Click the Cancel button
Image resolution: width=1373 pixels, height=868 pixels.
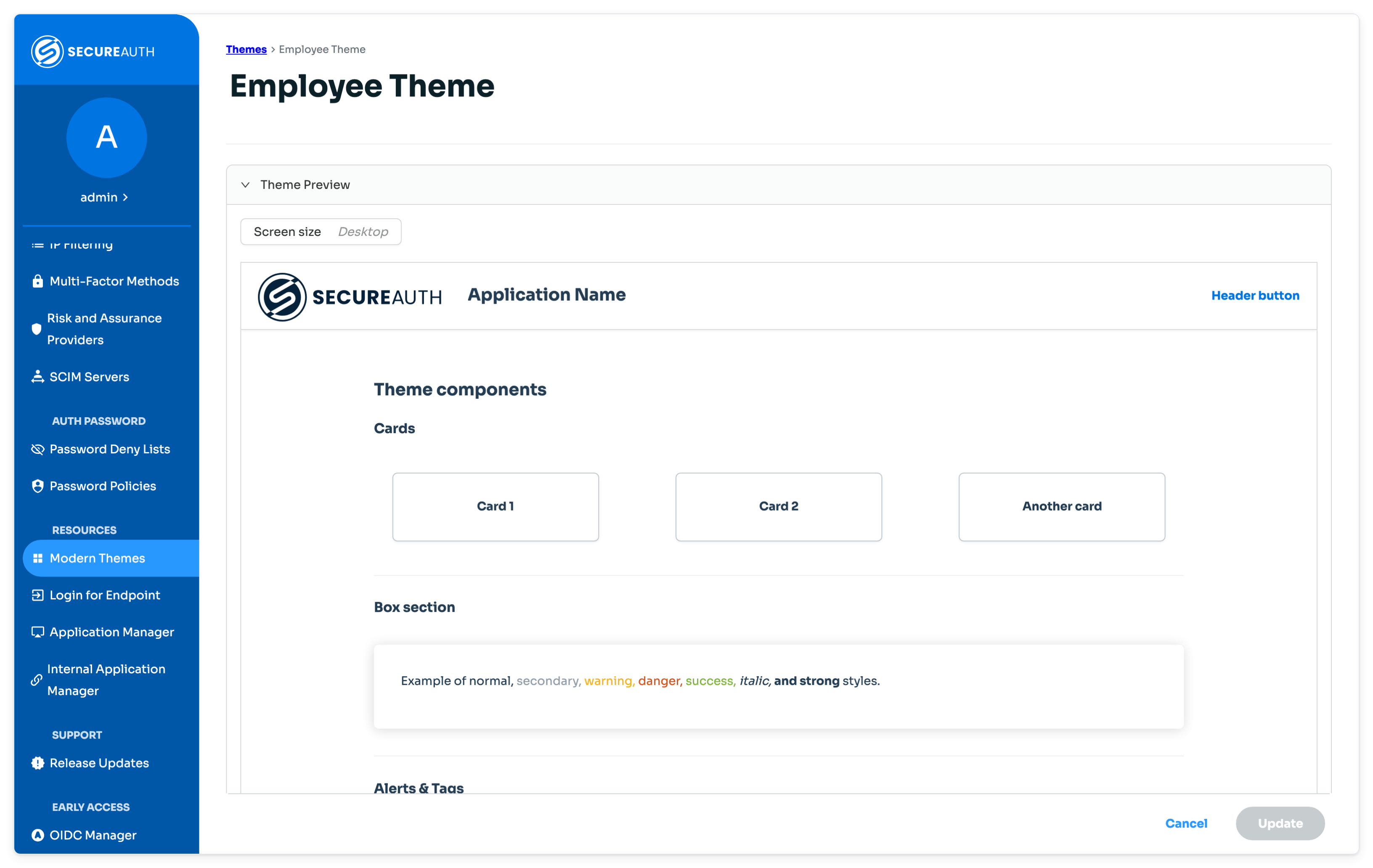(1186, 823)
